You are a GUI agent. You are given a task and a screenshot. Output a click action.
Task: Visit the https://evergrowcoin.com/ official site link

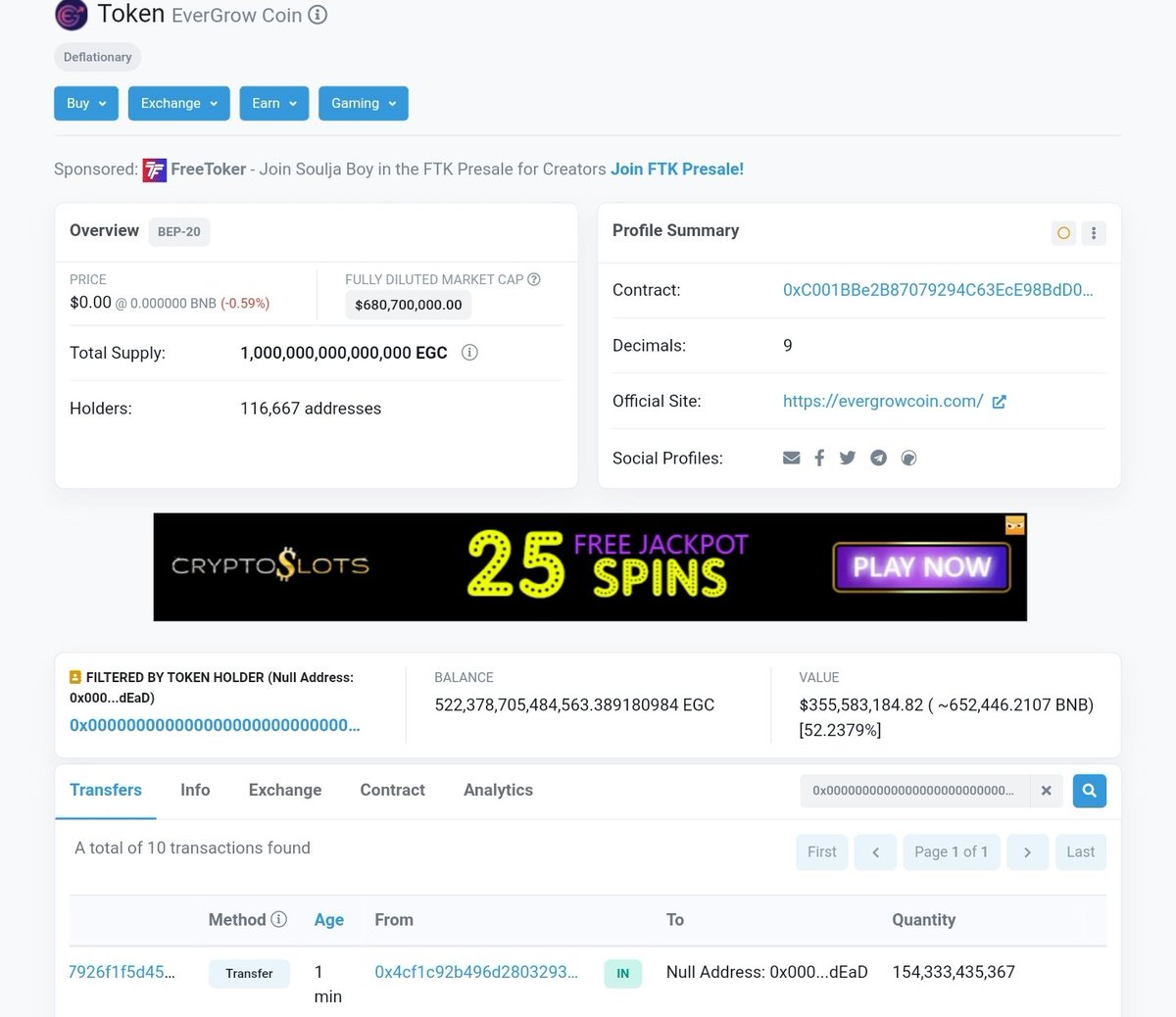[x=883, y=401]
